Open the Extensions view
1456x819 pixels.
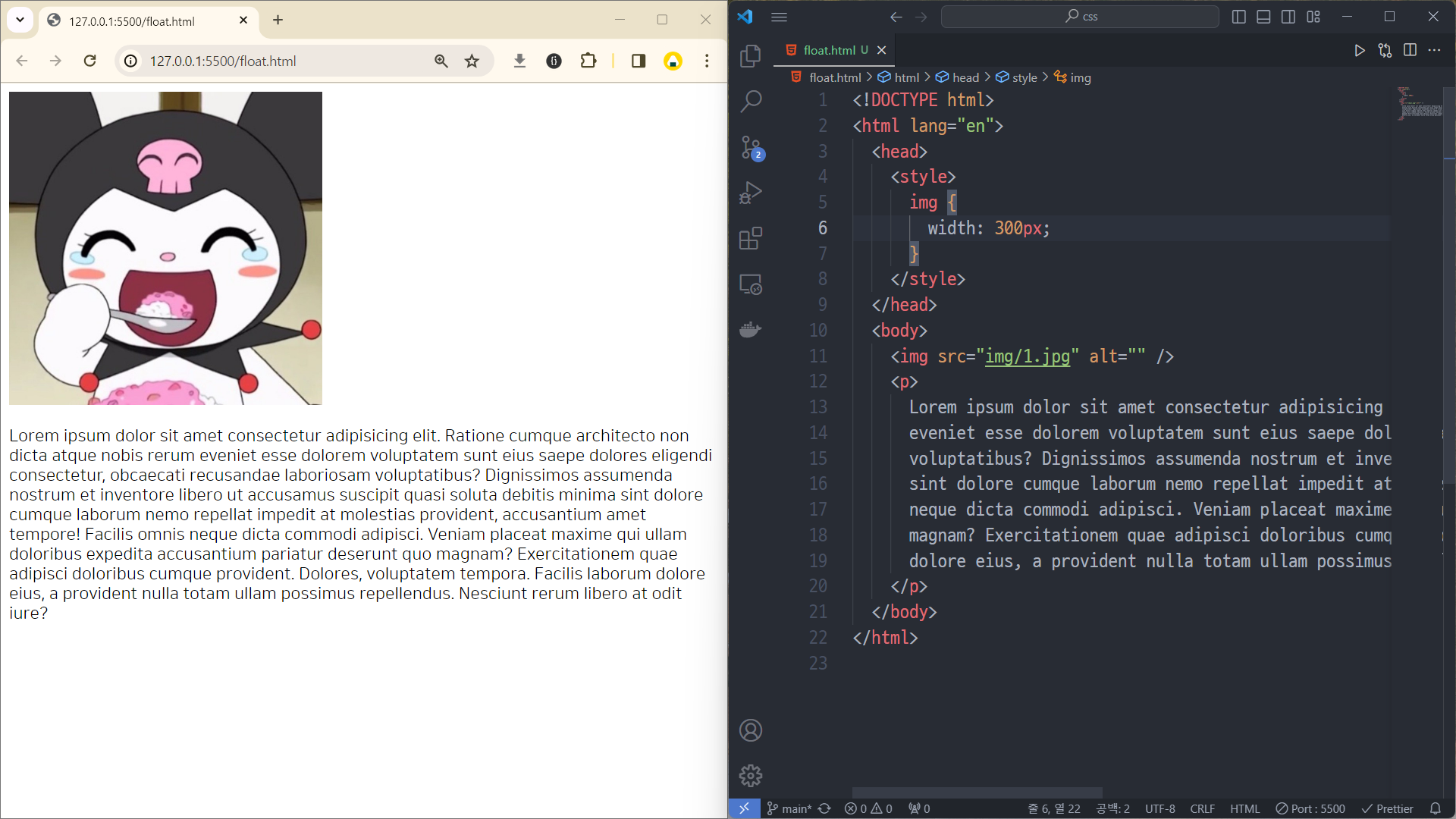click(750, 239)
